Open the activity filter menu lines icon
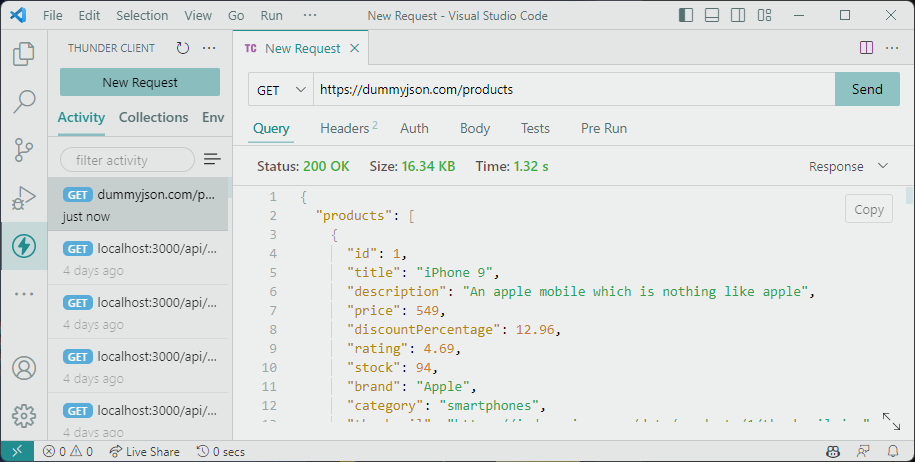 point(212,159)
